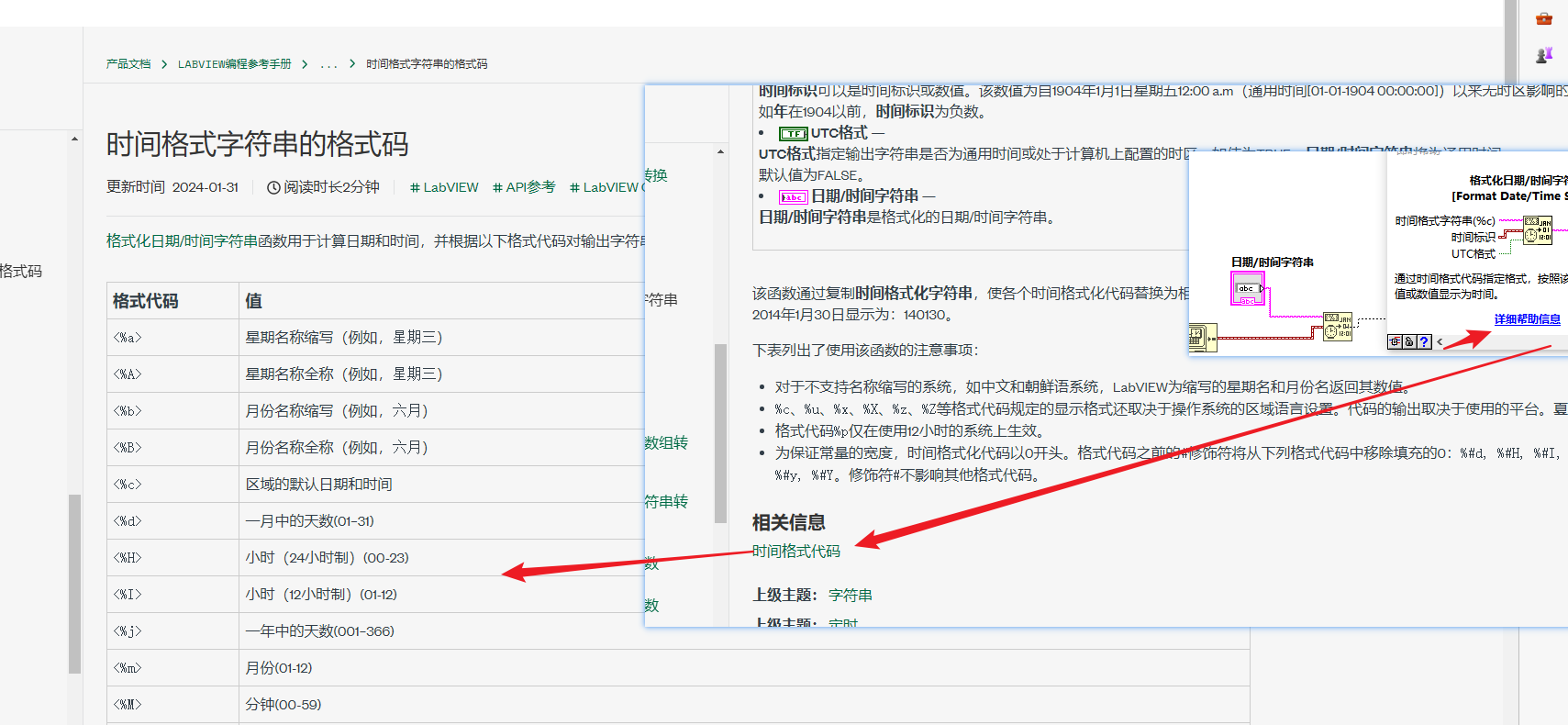Click the blue question mark help icon
The width and height of the screenshot is (1568, 725).
coord(1424,341)
